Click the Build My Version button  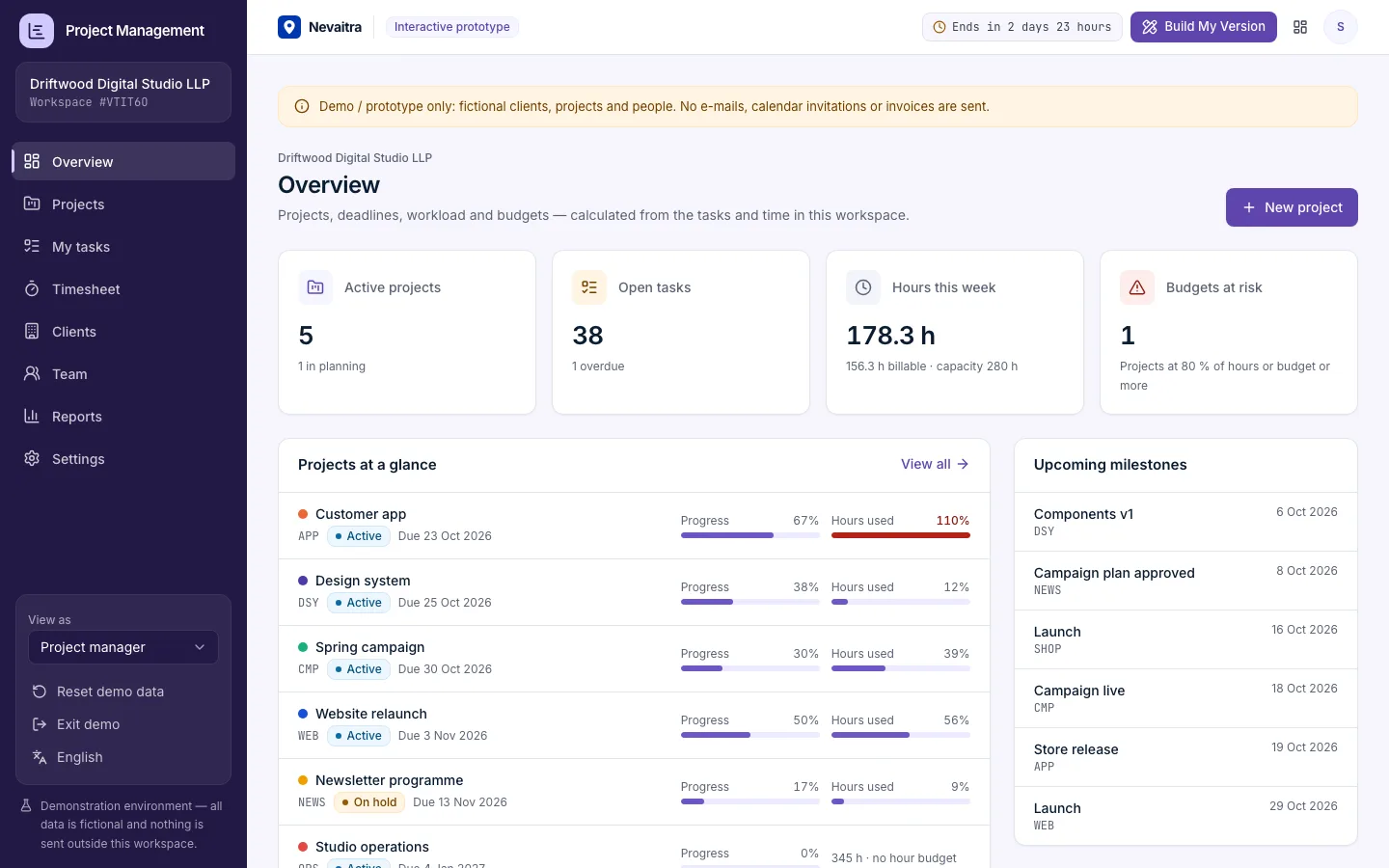(x=1204, y=27)
